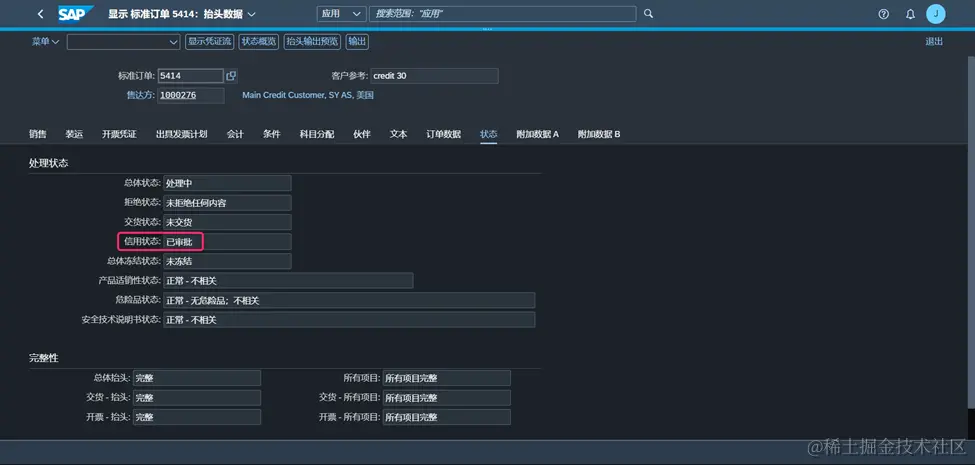This screenshot has width=975, height=465.
Task: Switch to the 出具发票计划 tab
Action: click(182, 134)
